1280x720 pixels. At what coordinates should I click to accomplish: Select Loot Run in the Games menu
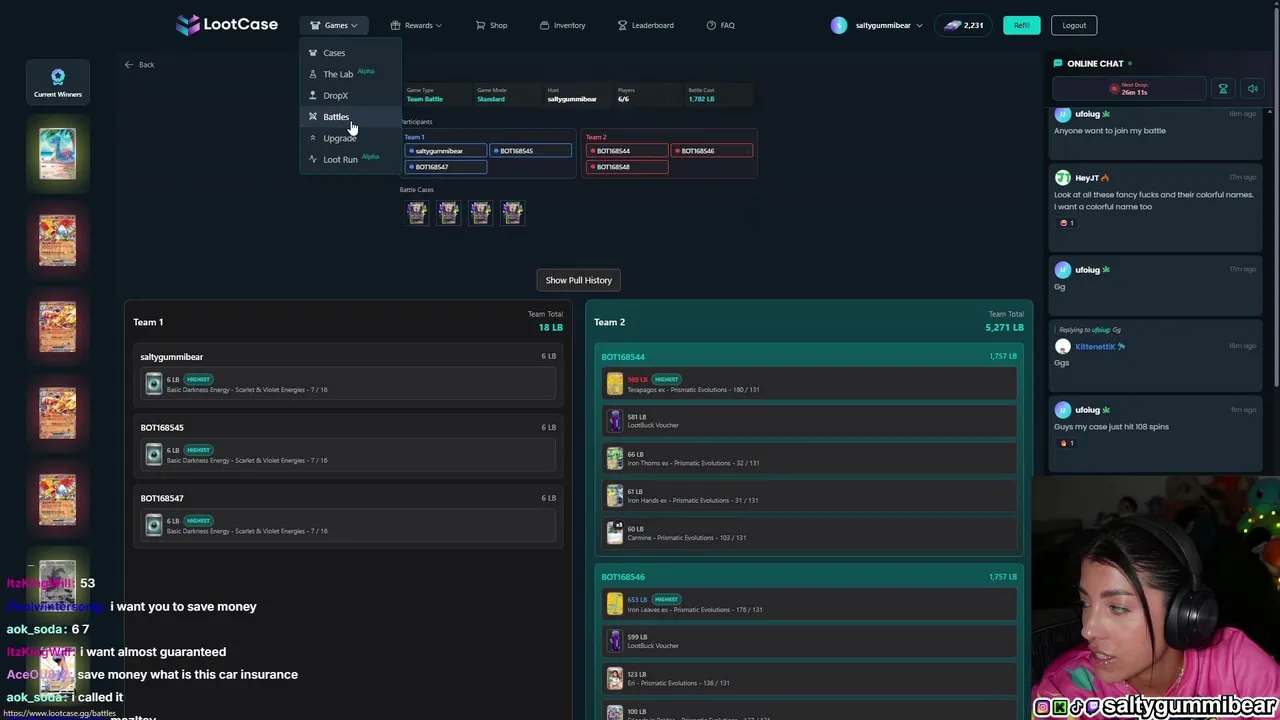tap(350, 159)
